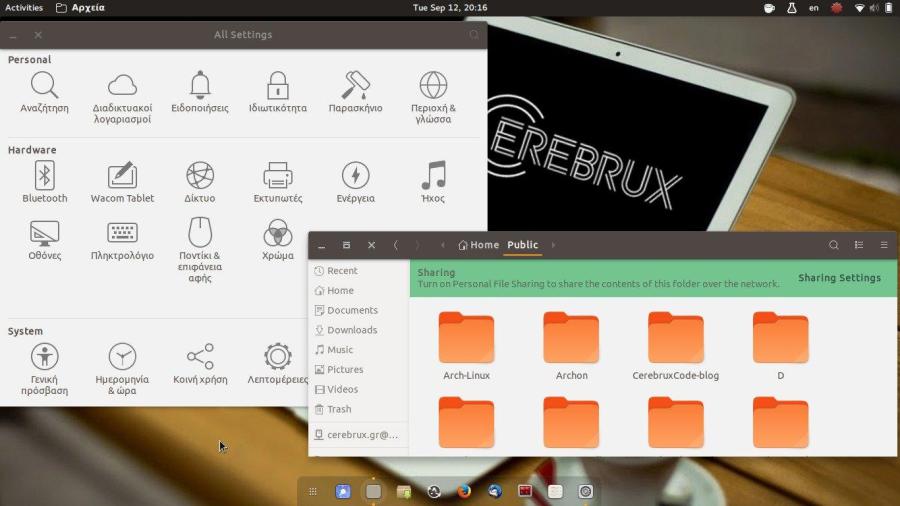900x506 pixels.
Task: Select the CerebruxCode-blog folder
Action: tap(676, 345)
